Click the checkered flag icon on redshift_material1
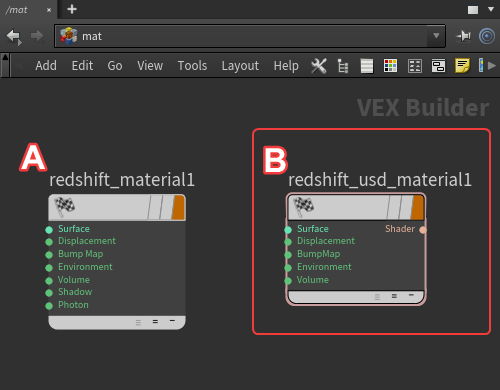This screenshot has height=390, width=500. [x=64, y=206]
